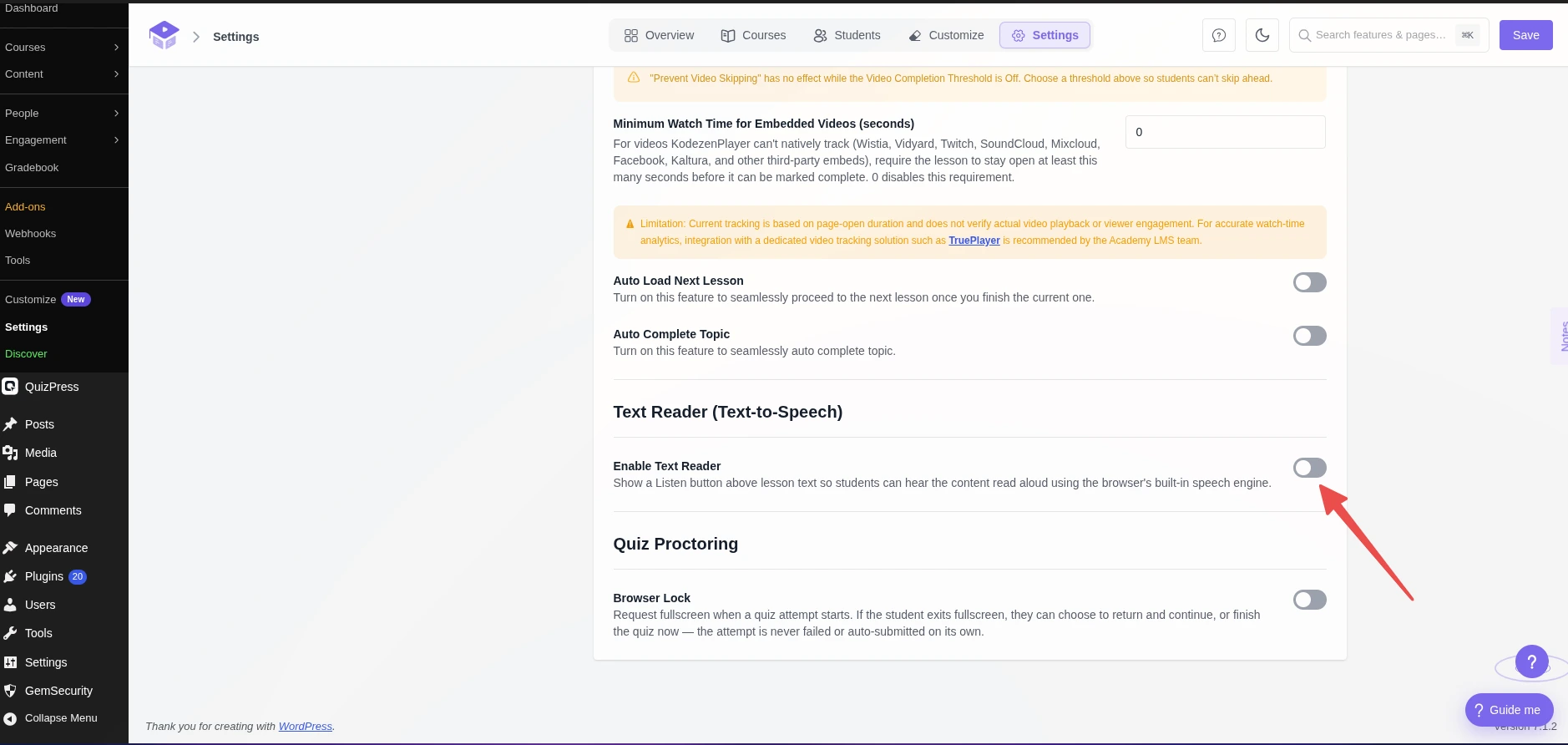Viewport: 1568px width, 745px height.
Task: Click the "Text Reader (Text-to-Speech)" heading
Action: click(727, 412)
